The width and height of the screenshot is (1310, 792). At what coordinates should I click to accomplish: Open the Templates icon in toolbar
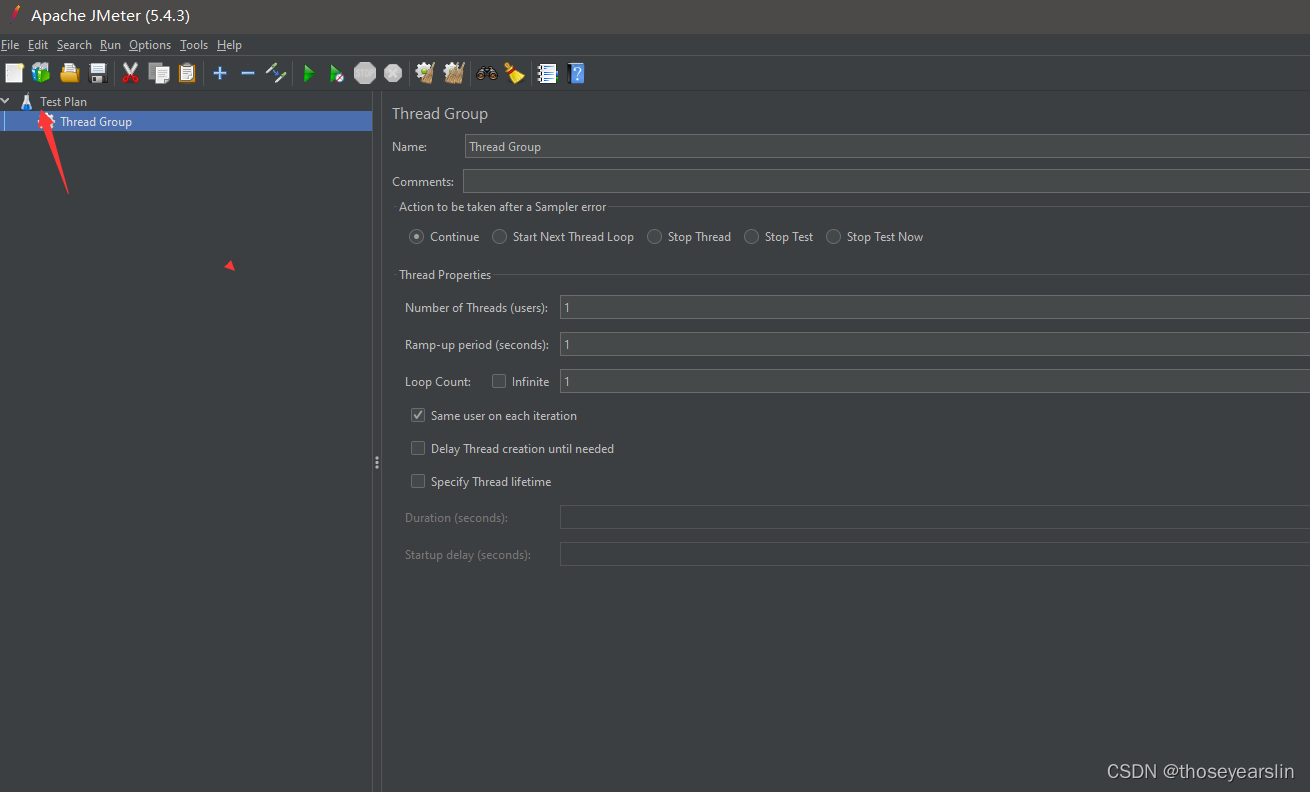(x=41, y=73)
